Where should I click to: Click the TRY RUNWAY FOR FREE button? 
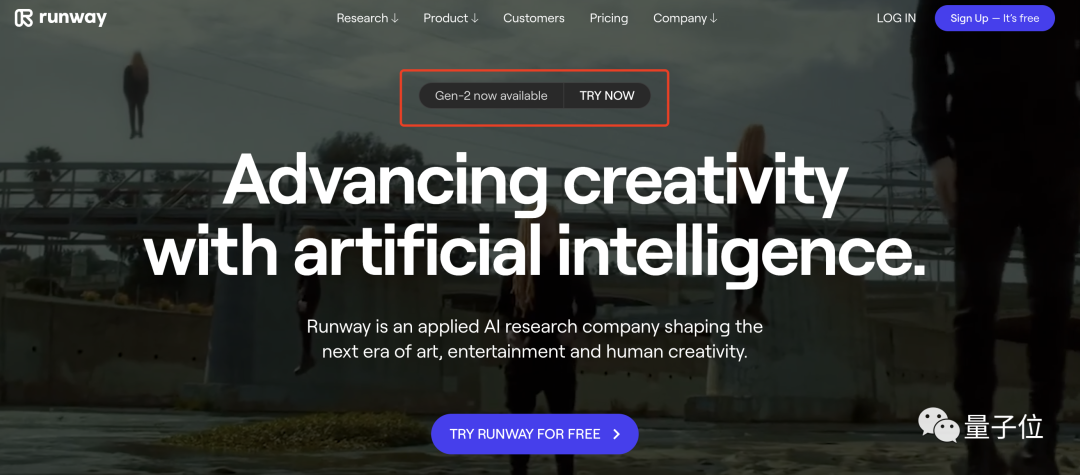tap(534, 434)
